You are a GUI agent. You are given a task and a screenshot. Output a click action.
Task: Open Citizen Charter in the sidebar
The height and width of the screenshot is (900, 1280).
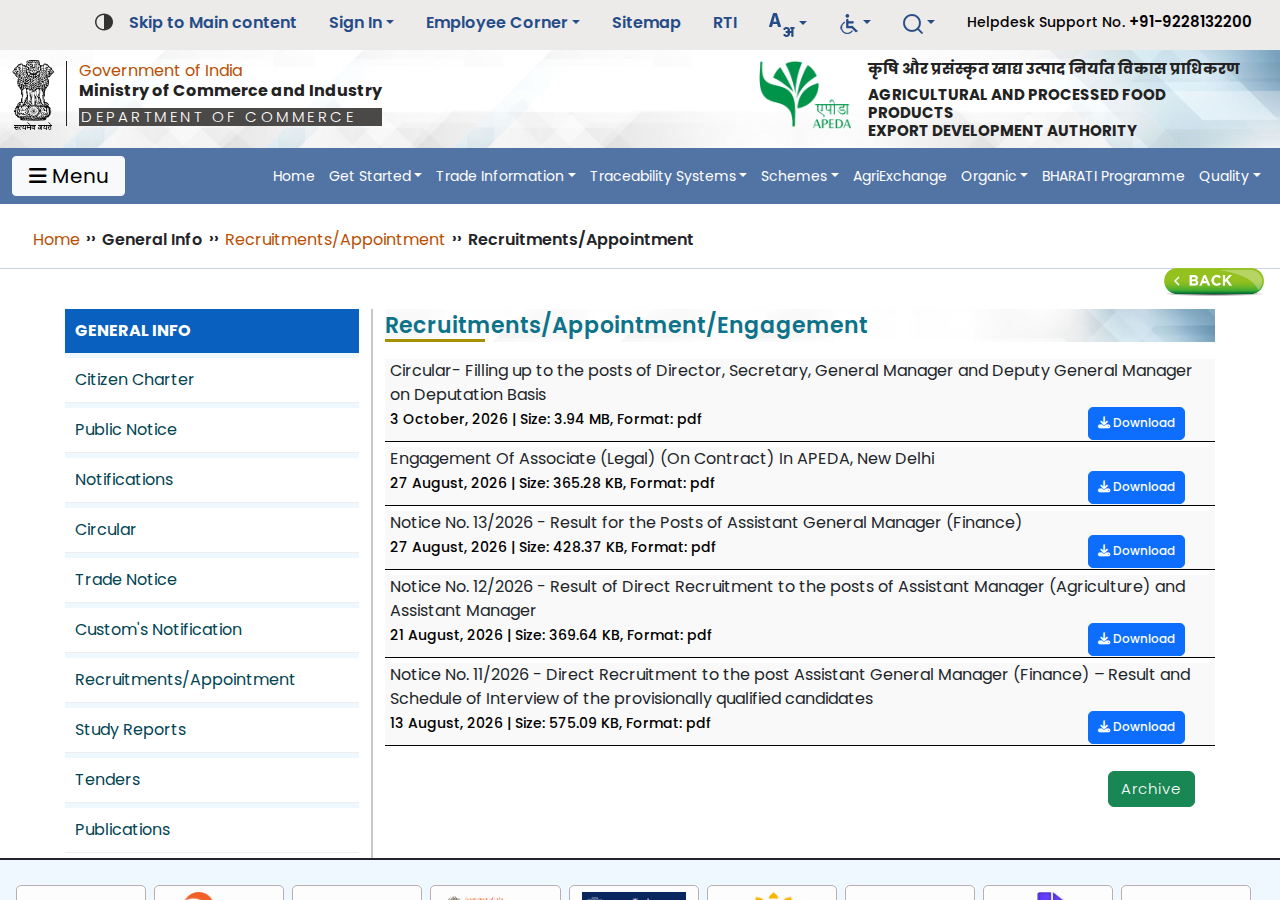pyautogui.click(x=212, y=380)
